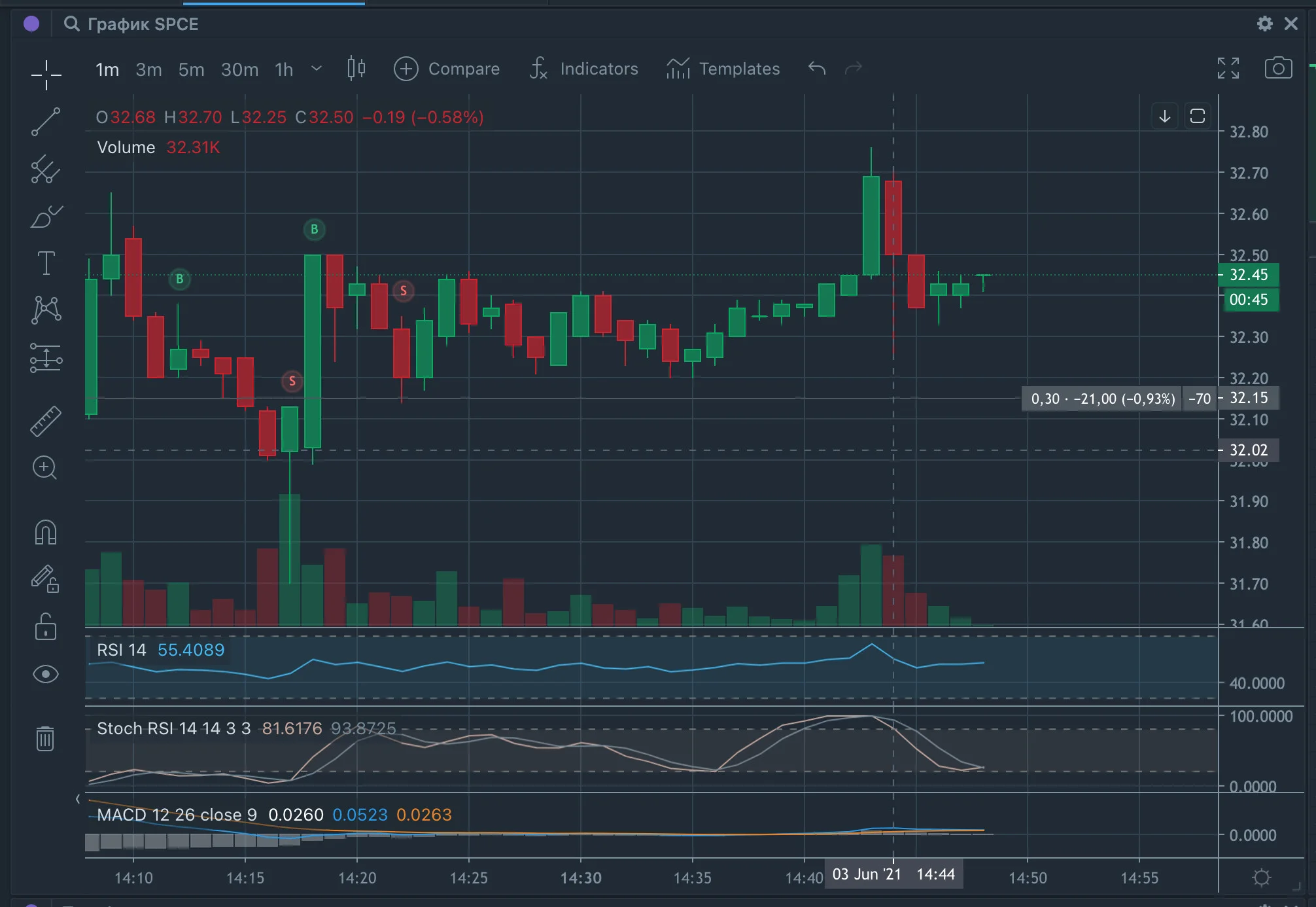Image resolution: width=1316 pixels, height=907 pixels.
Task: Toggle the panel maximize button on chart
Action: pyautogui.click(x=1198, y=116)
